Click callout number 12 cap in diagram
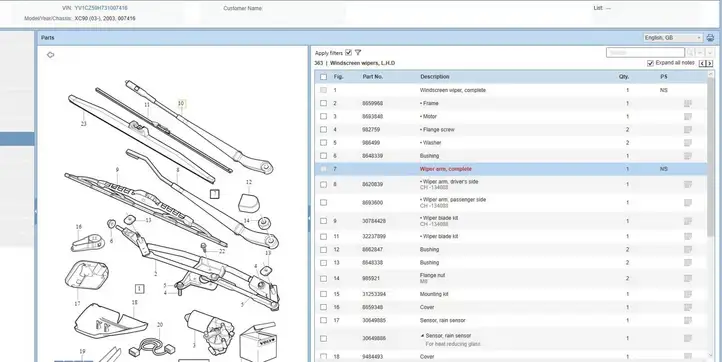This screenshot has width=722, height=362. pos(249,202)
